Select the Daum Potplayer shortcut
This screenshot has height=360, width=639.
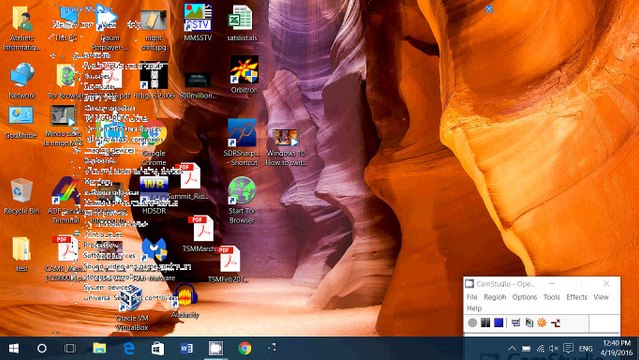(109, 29)
